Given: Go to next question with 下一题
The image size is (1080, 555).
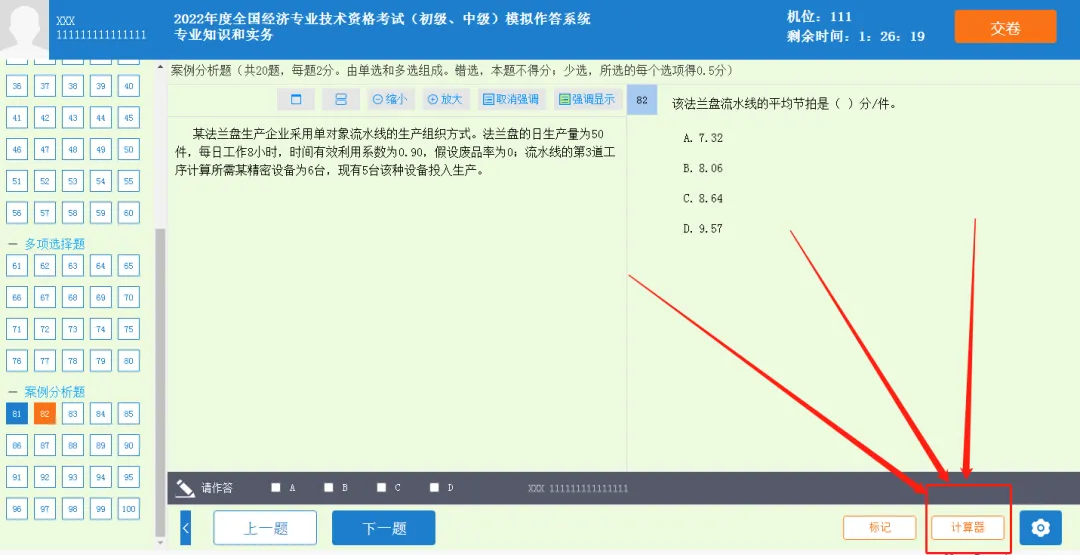Looking at the screenshot, I should (384, 527).
